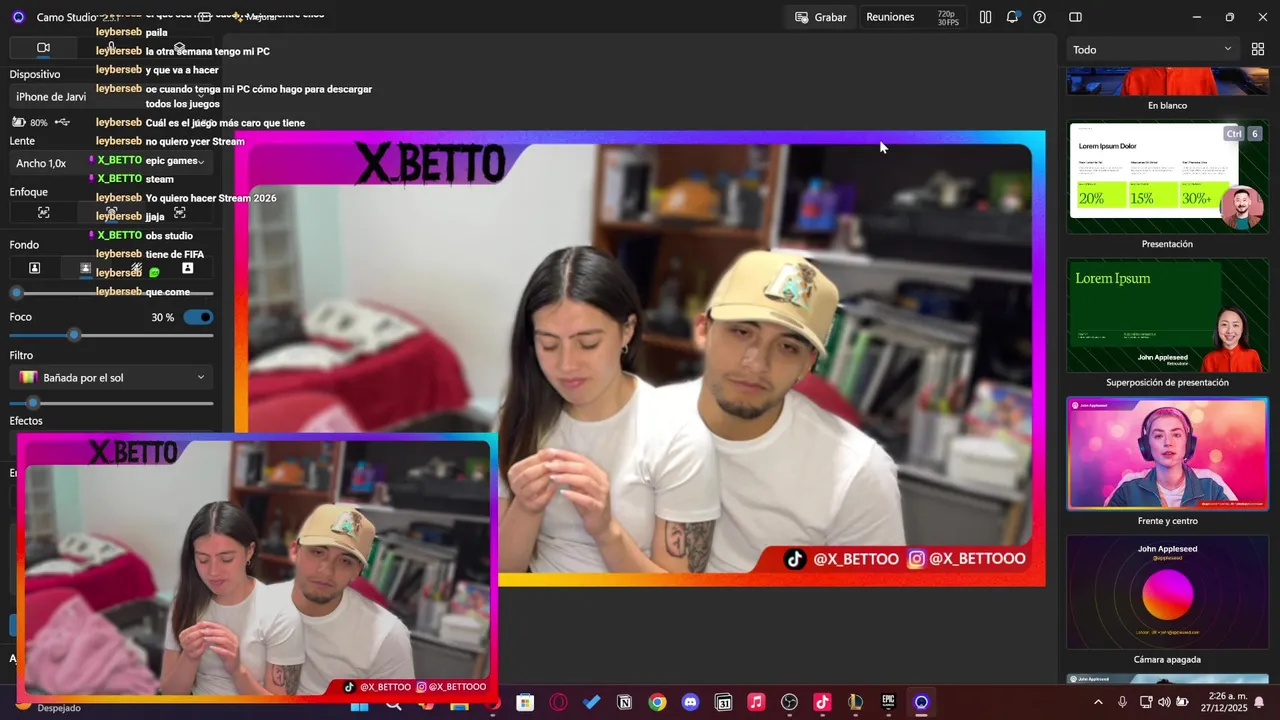
Task: Click the Camo Studio logo icon
Action: click(x=18, y=17)
